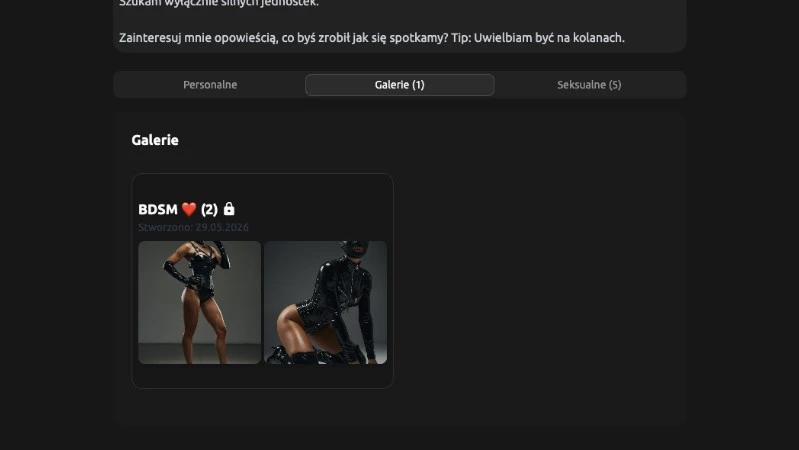Open the BDSM gallery title
This screenshot has width=799, height=450.
pos(178,209)
